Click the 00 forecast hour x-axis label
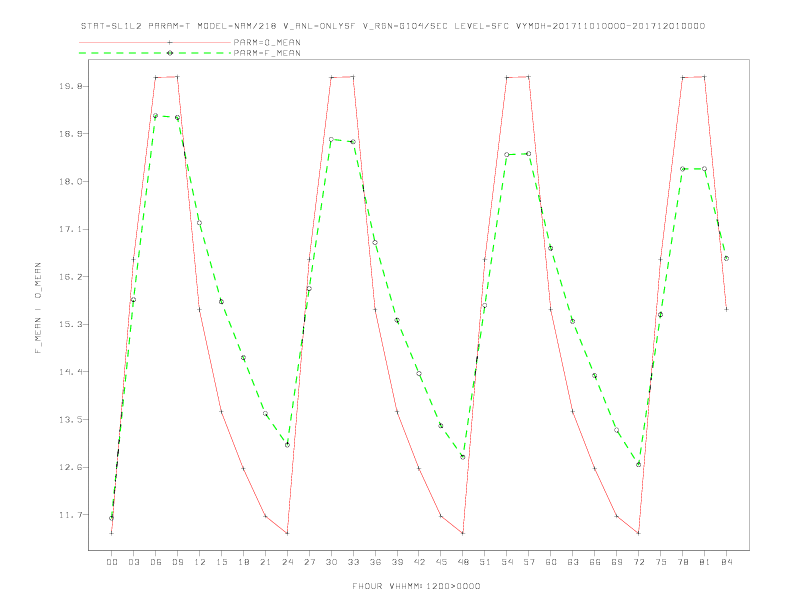This screenshot has height=612, width=792. click(x=112, y=562)
